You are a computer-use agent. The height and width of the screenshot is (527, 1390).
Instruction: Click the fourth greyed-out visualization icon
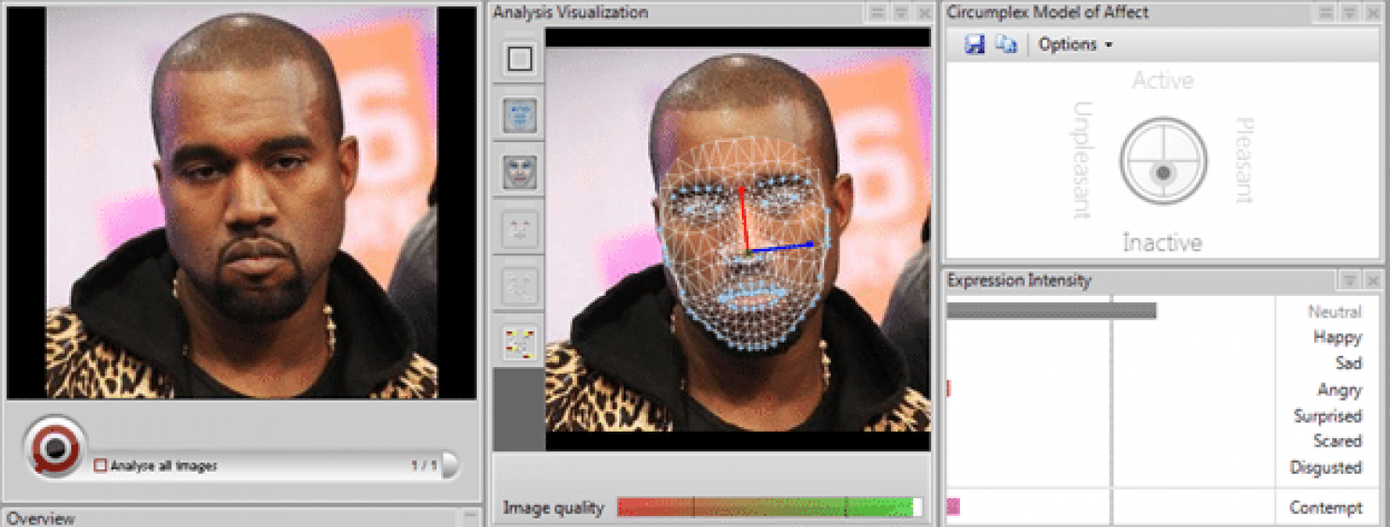520,229
